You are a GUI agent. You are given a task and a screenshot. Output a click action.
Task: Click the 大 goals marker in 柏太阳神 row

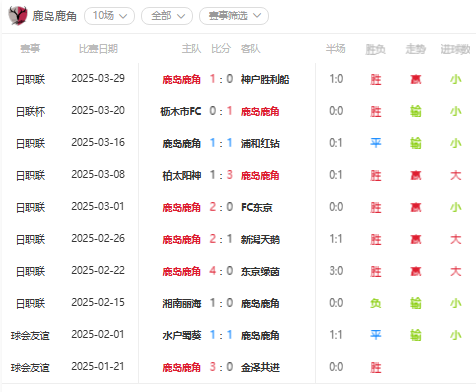click(456, 175)
